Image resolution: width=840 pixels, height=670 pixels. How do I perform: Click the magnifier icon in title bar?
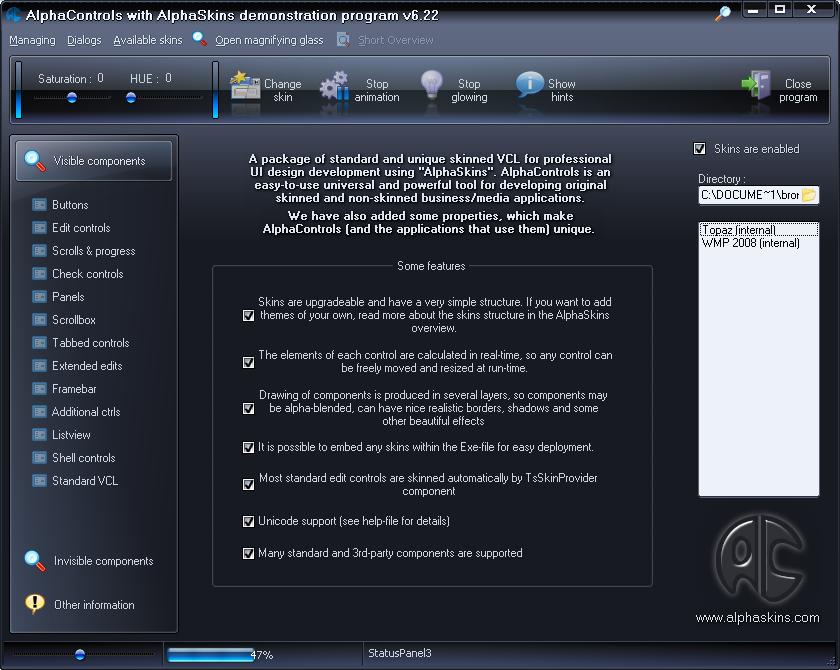point(723,13)
